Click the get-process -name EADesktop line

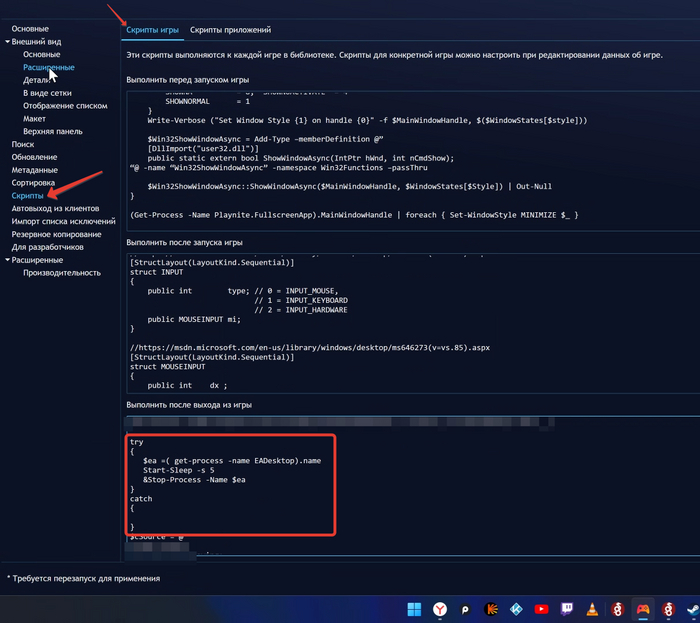[232, 461]
